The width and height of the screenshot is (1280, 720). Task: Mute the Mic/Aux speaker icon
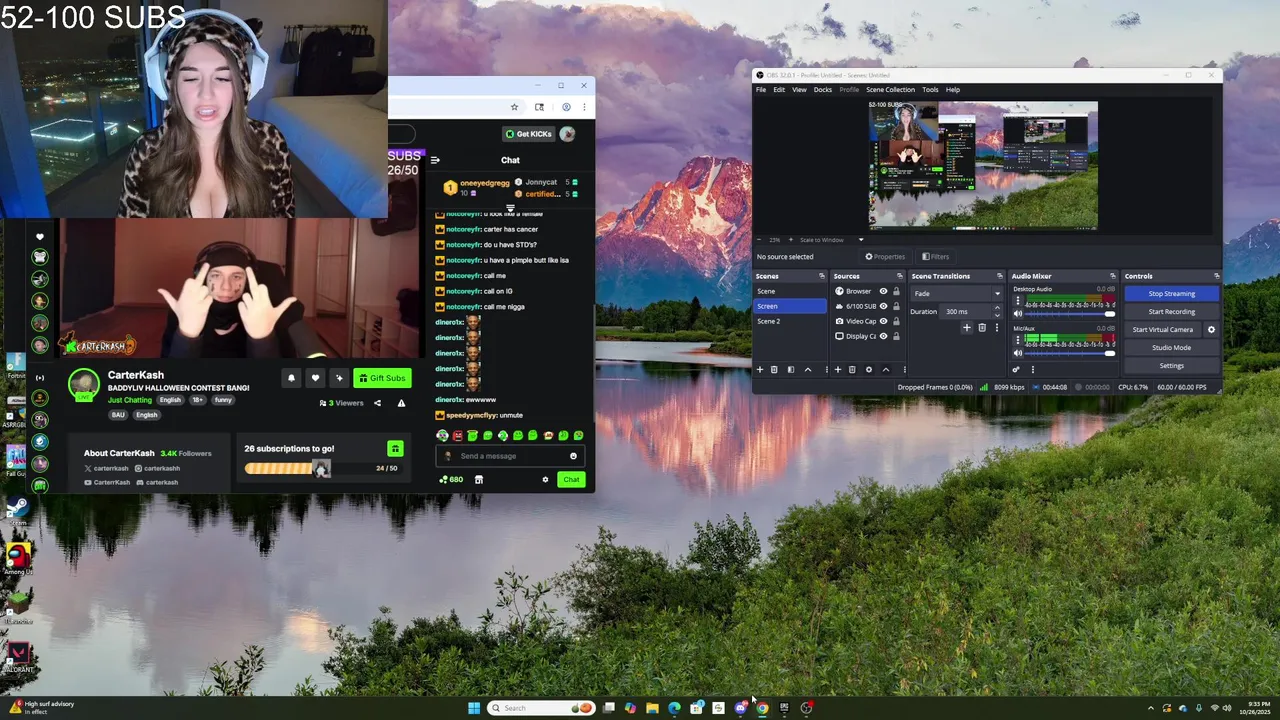[1018, 353]
